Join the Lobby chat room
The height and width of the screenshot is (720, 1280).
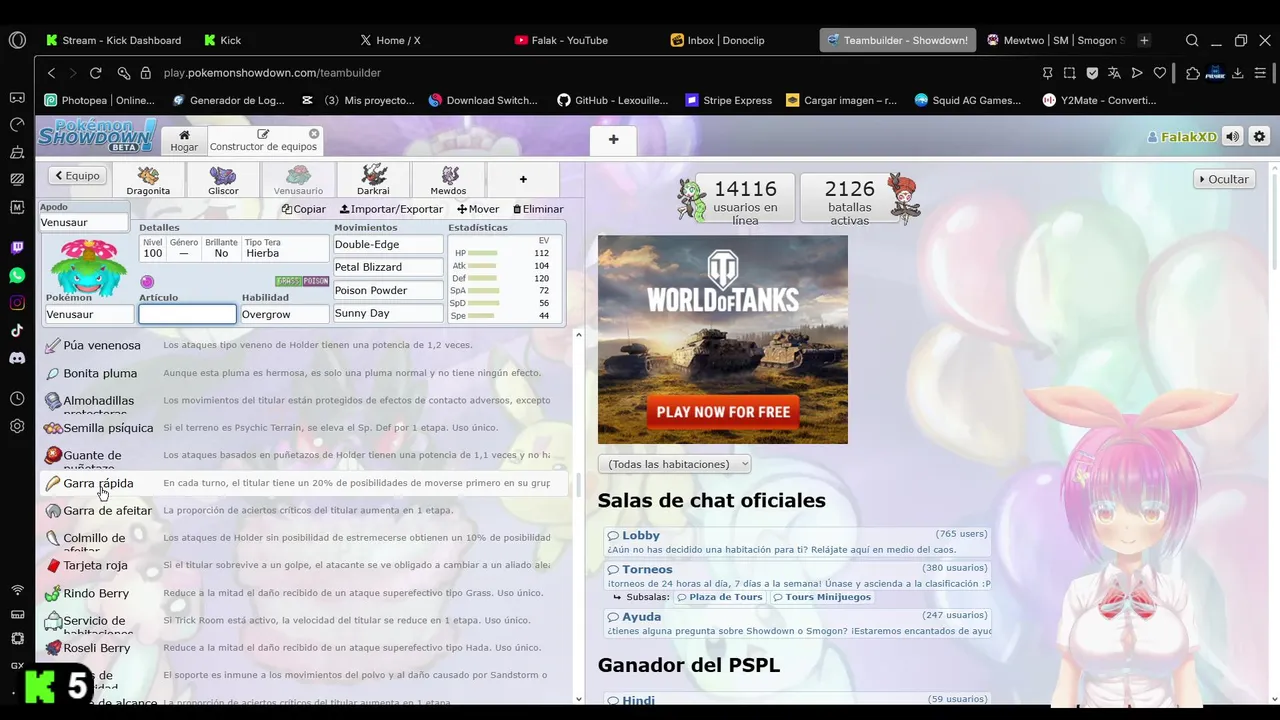[x=797, y=542]
